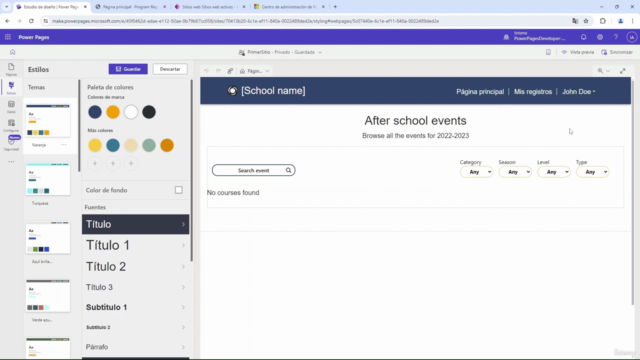
Task: Open the Configurar workspace icon
Action: point(11,125)
